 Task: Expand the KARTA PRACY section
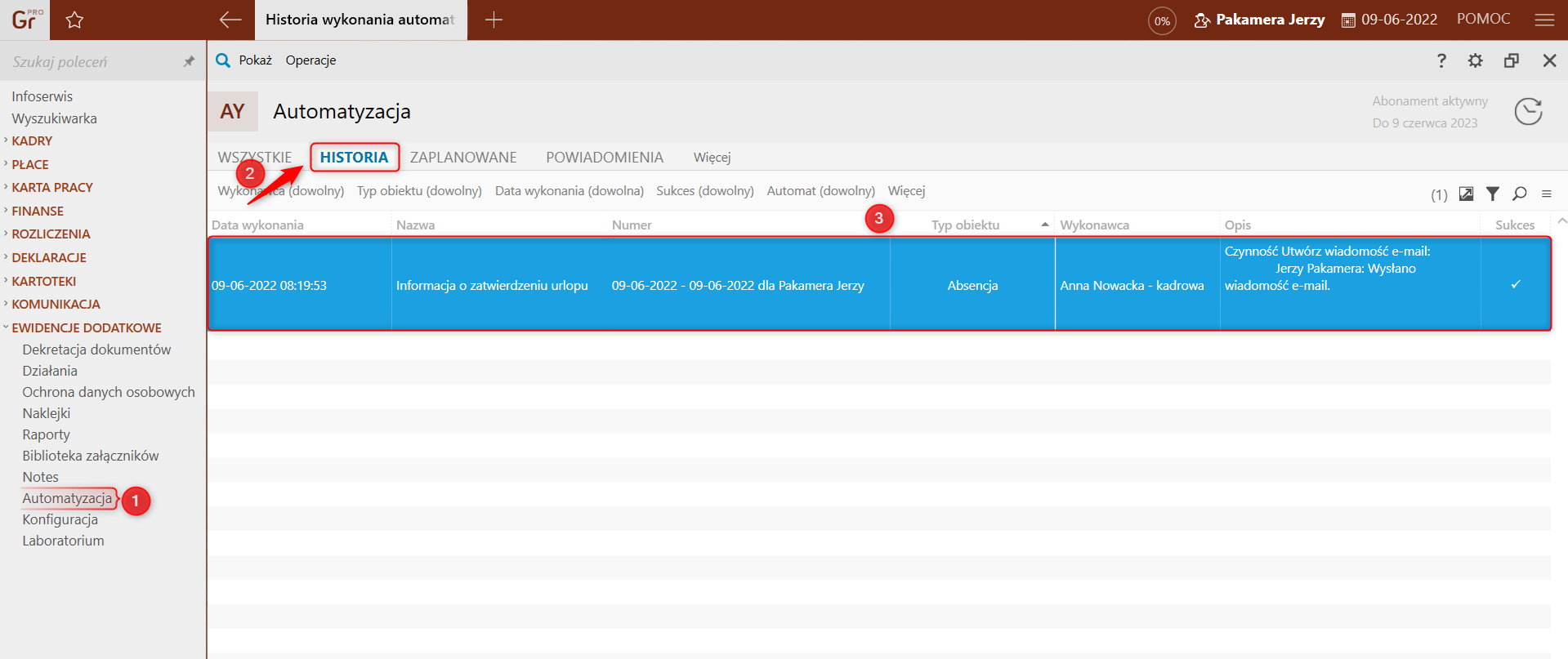[52, 188]
